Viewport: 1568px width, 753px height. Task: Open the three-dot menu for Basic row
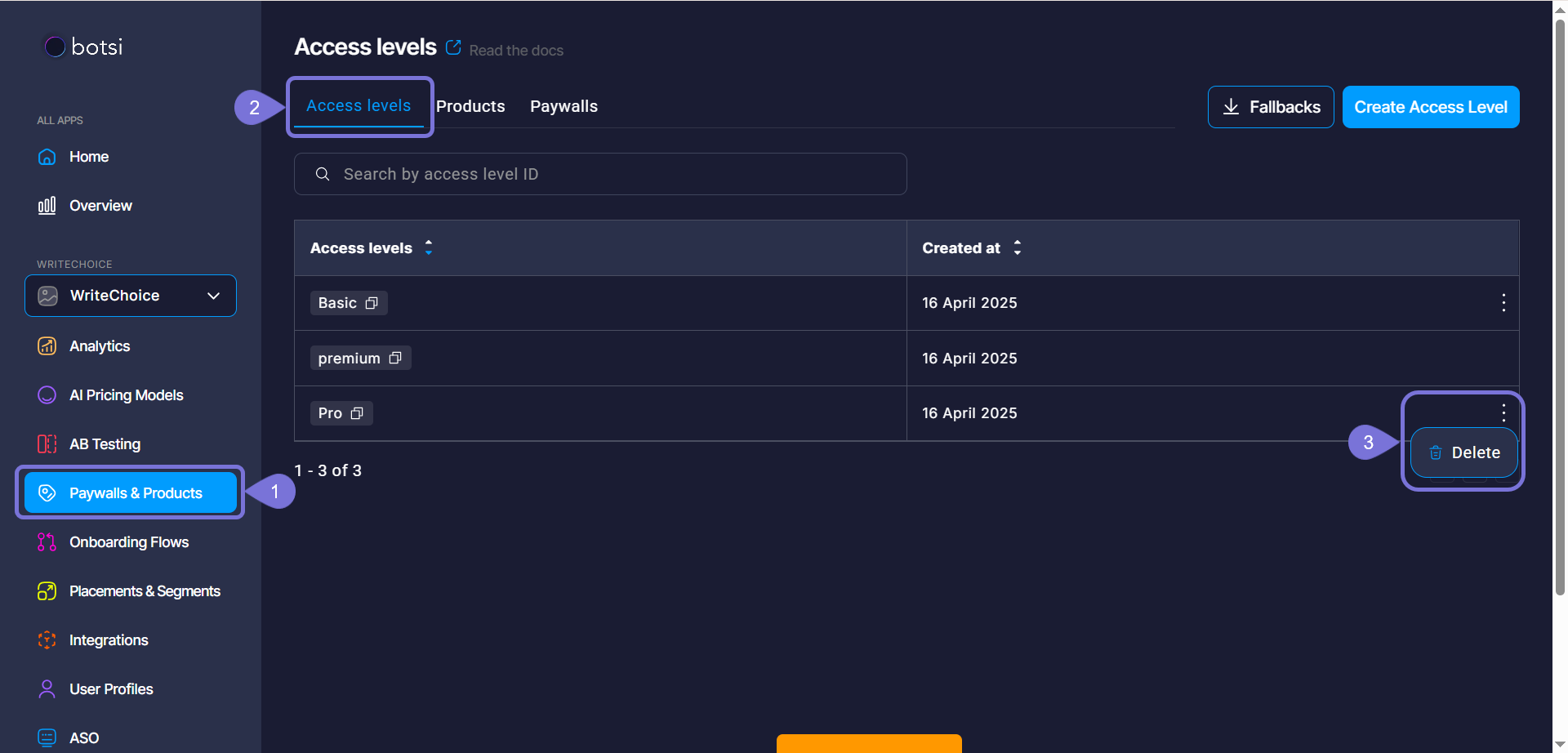[1503, 303]
